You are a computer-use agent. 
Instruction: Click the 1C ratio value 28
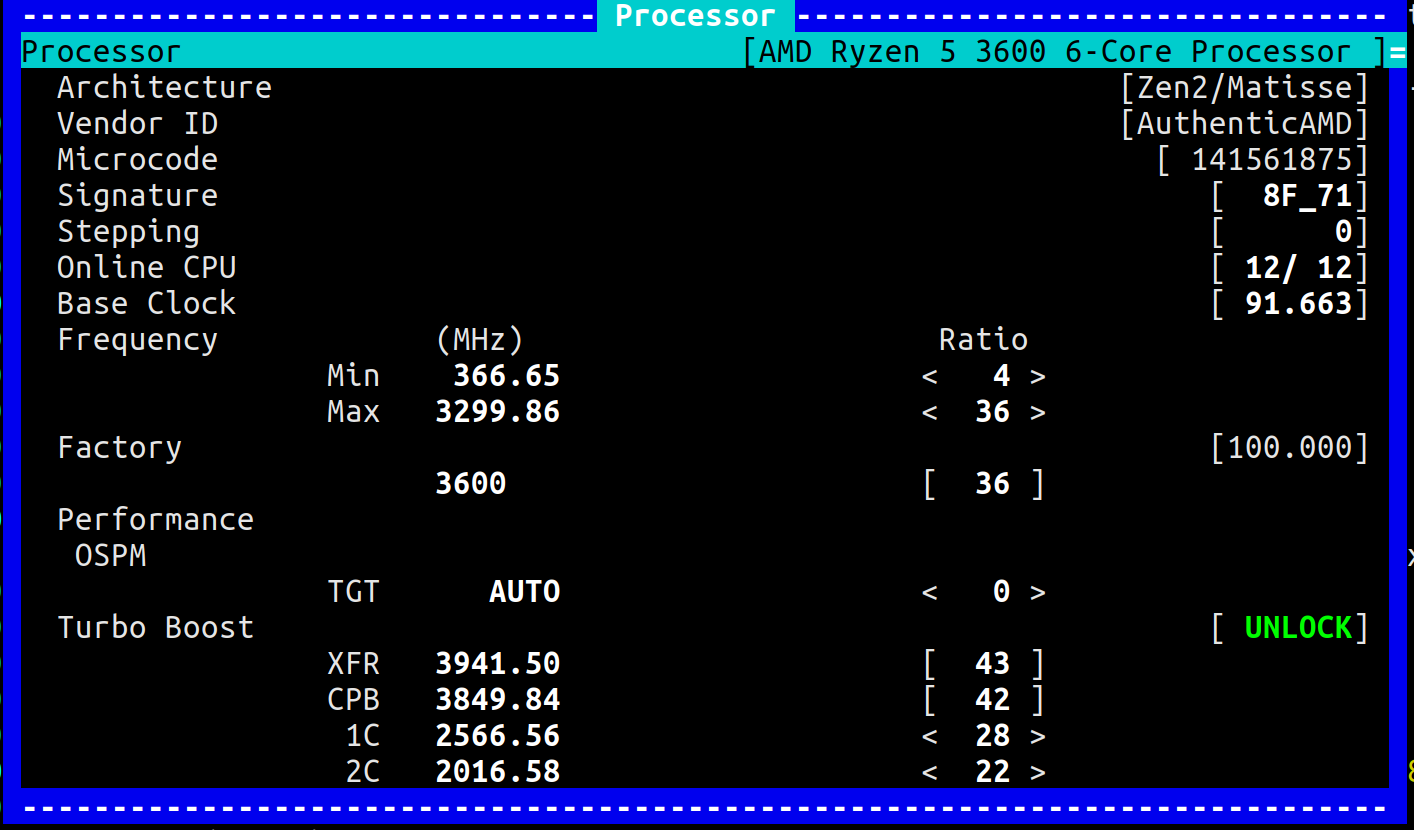(x=992, y=737)
